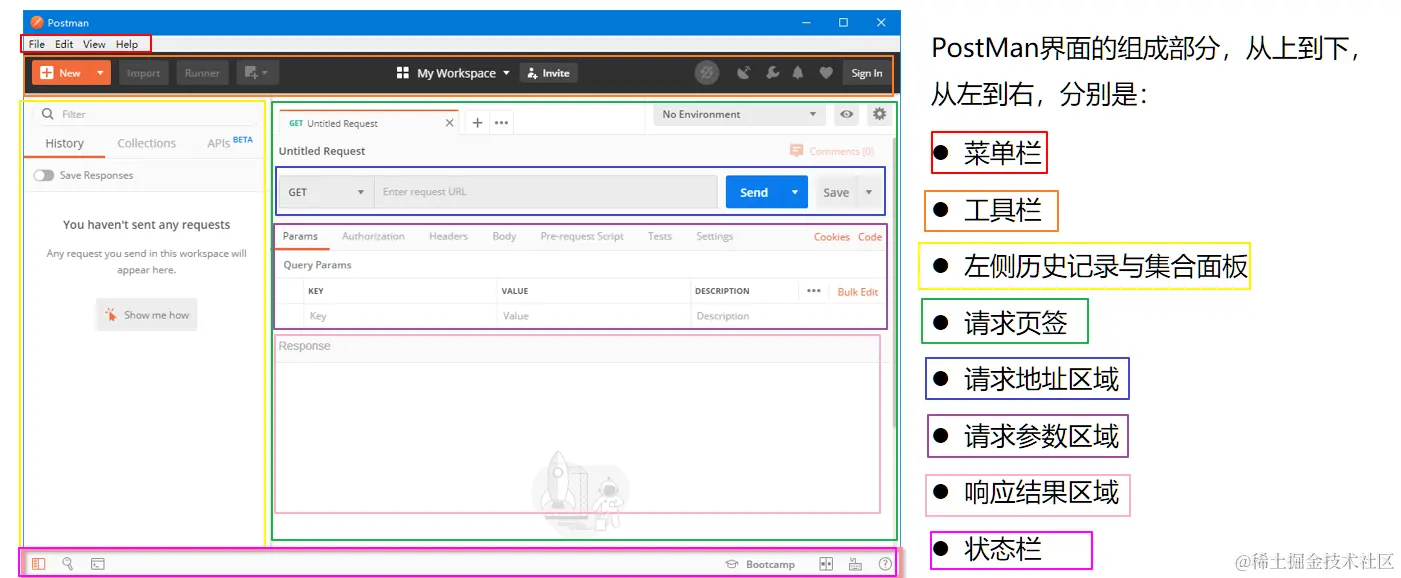Open the GET method dropdown
Viewport: 1401px width, 578px height.
326,192
